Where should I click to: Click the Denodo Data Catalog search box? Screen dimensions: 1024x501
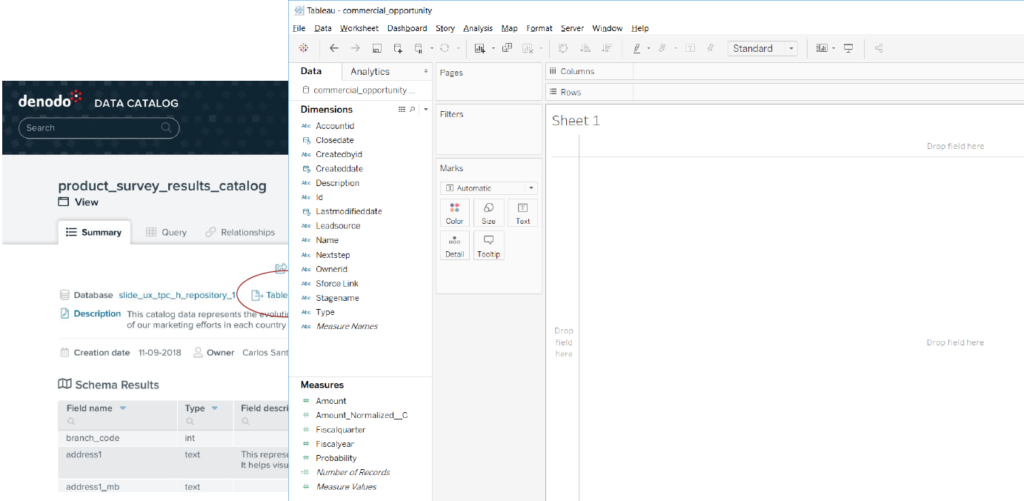point(99,128)
